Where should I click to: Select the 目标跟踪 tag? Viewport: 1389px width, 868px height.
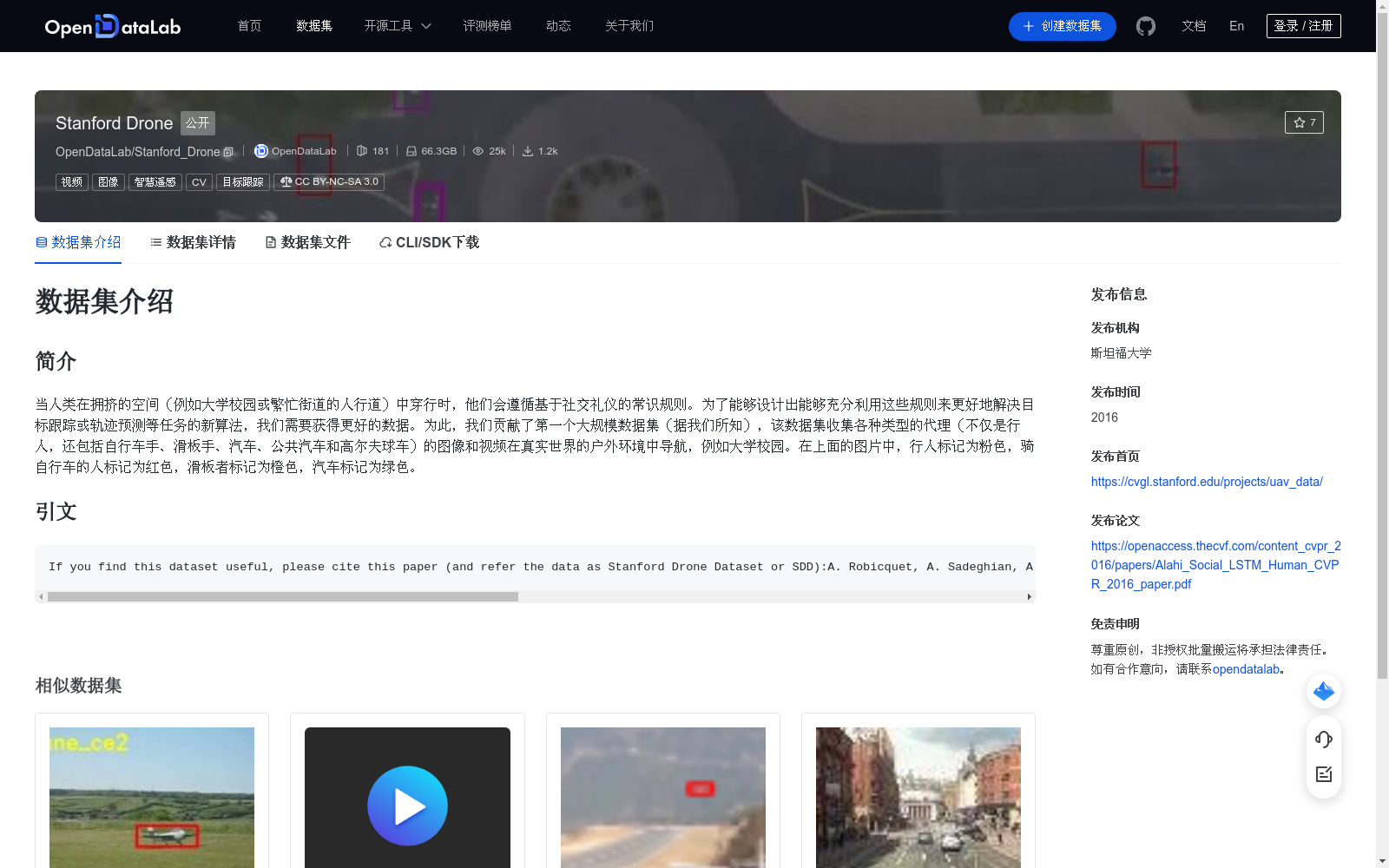243,182
